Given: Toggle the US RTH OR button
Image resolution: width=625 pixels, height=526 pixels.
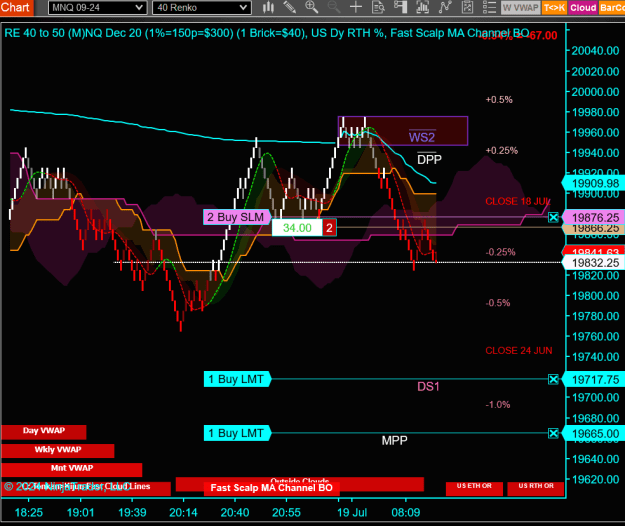Looking at the screenshot, I should [x=536, y=488].
